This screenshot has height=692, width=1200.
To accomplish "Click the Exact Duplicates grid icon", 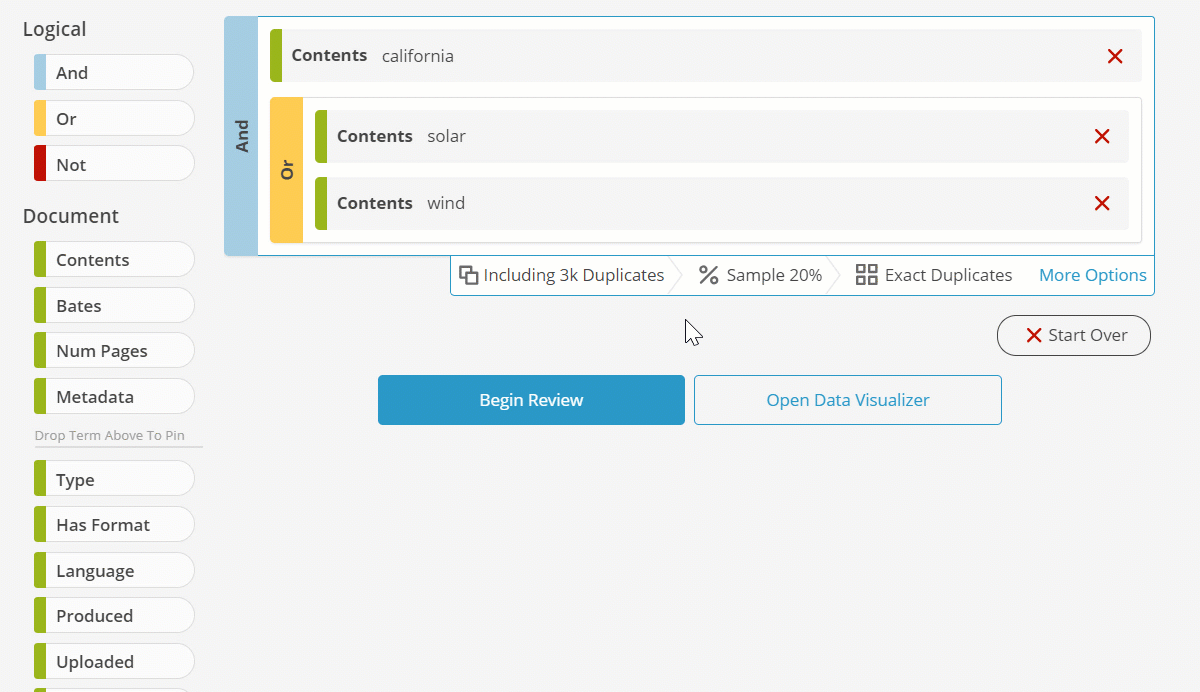I will coord(867,275).
